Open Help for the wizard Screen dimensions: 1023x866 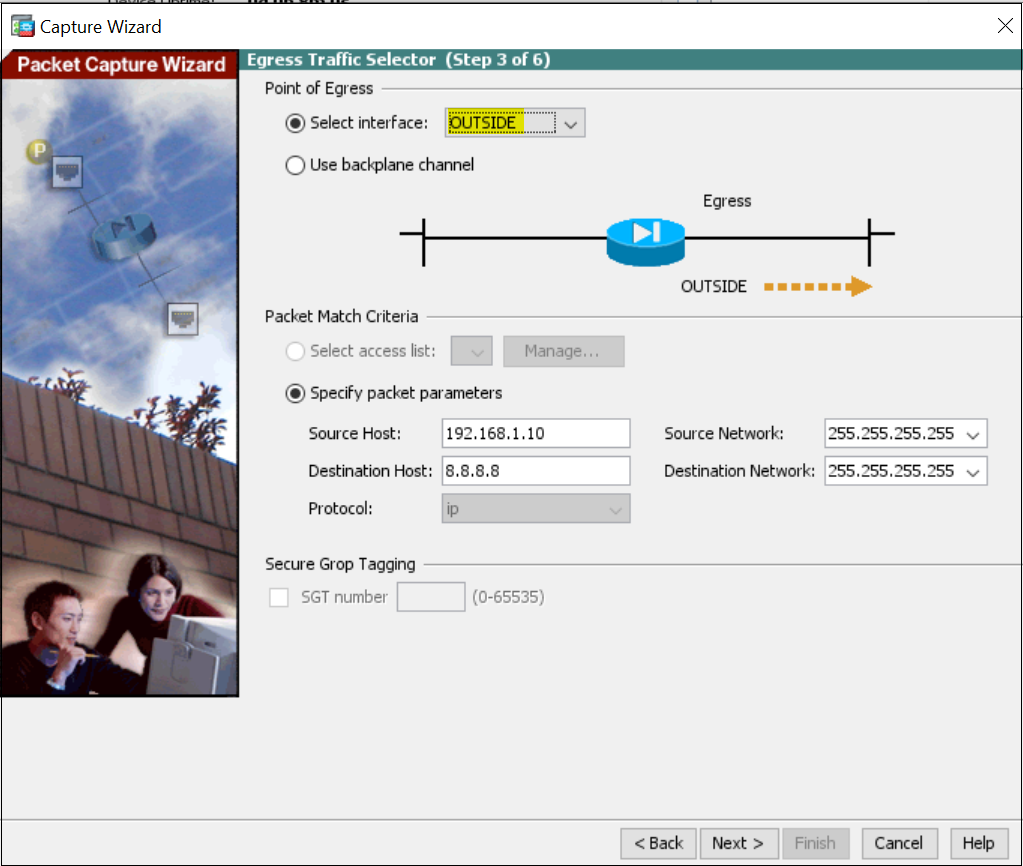click(979, 843)
